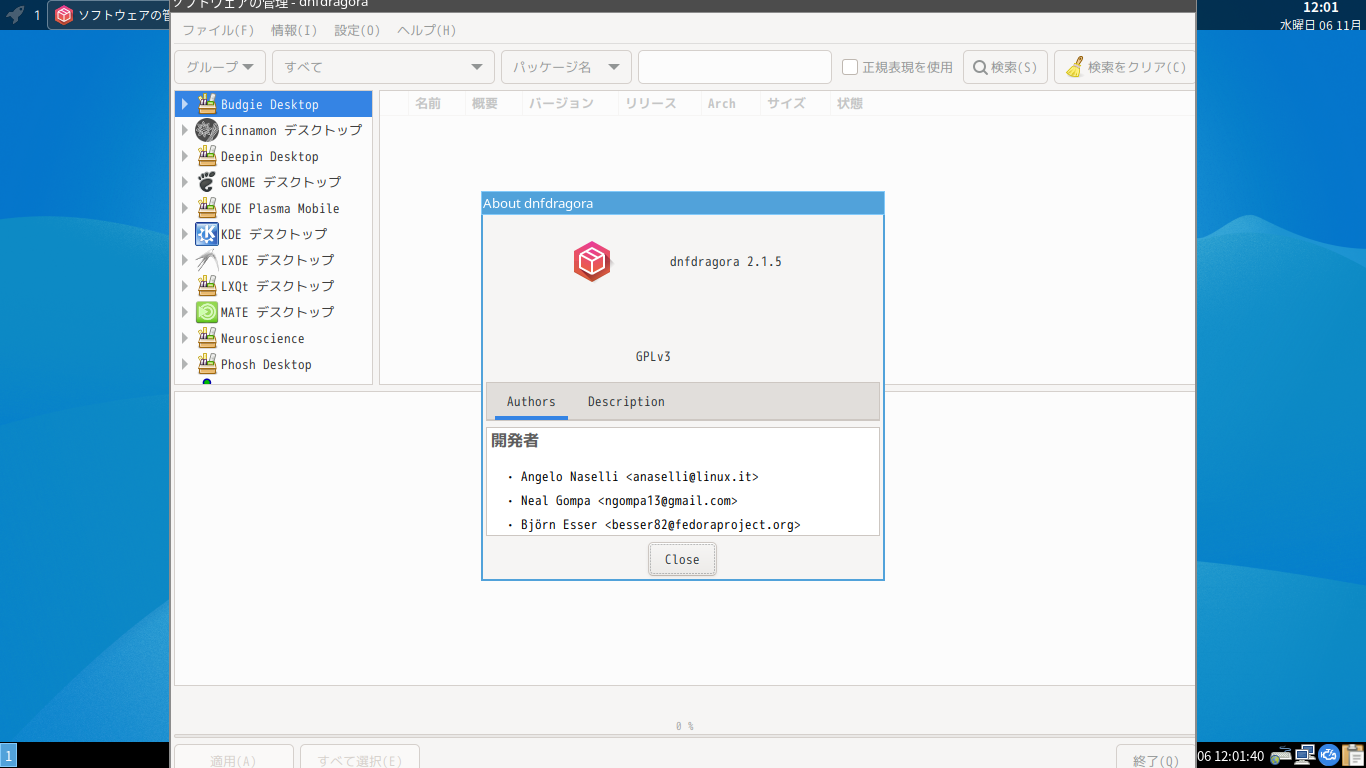1366x768 pixels.
Task: Select the Neuroscience group row
Action: [x=274, y=338]
